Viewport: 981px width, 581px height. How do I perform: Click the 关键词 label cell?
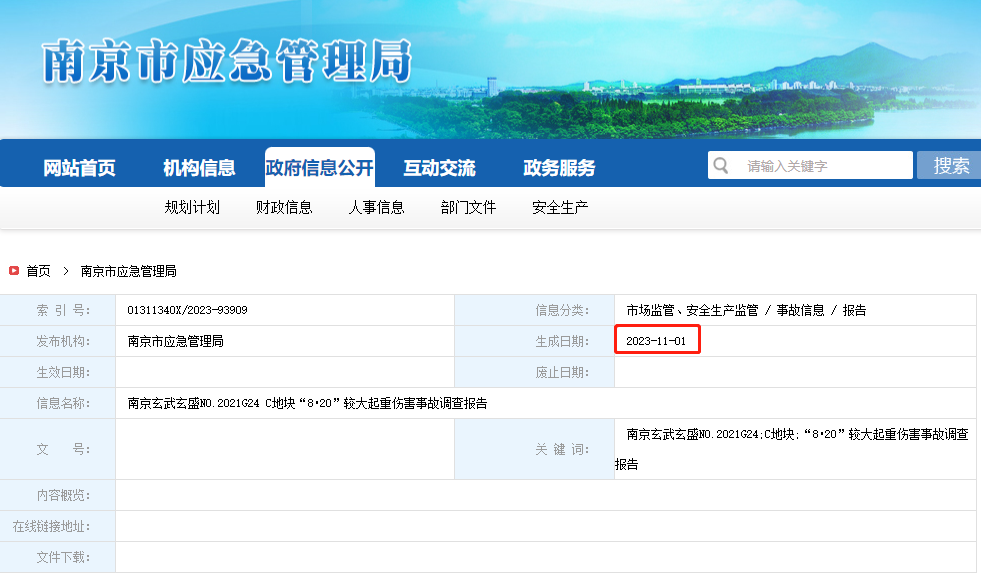[534, 449]
